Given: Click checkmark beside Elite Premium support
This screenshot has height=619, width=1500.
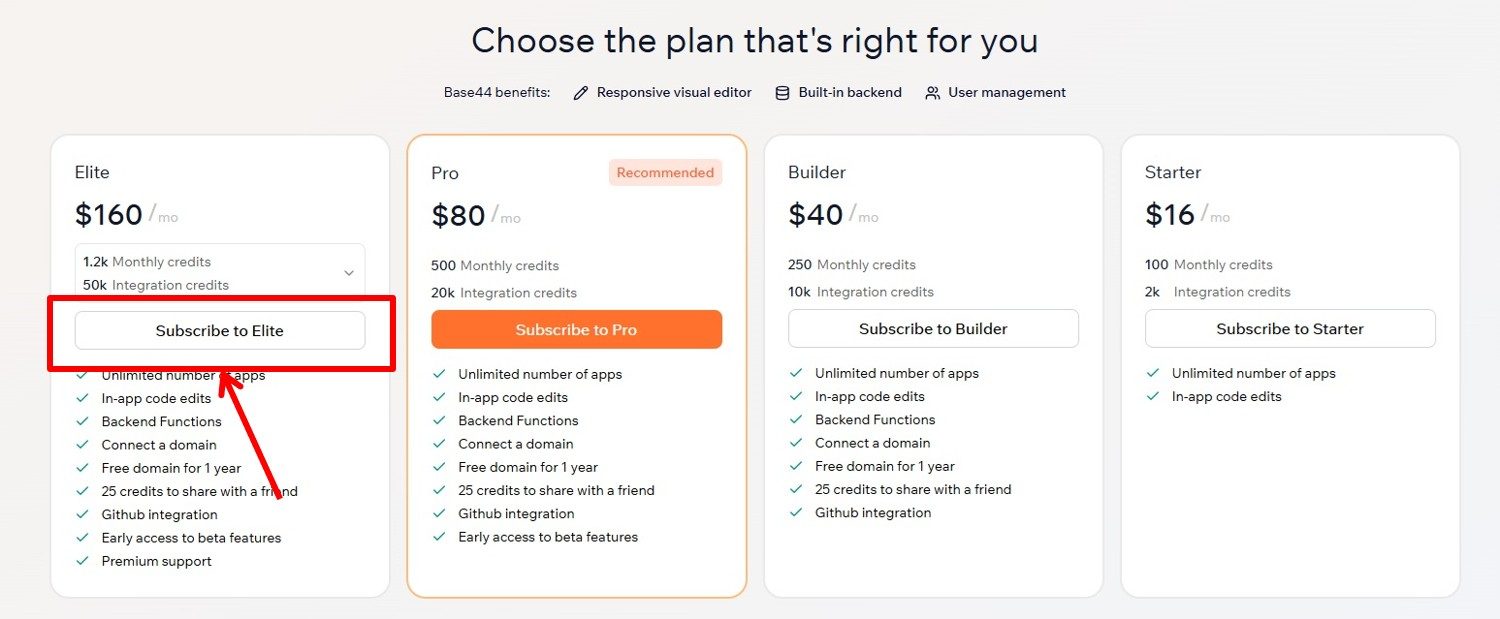Looking at the screenshot, I should 83,561.
